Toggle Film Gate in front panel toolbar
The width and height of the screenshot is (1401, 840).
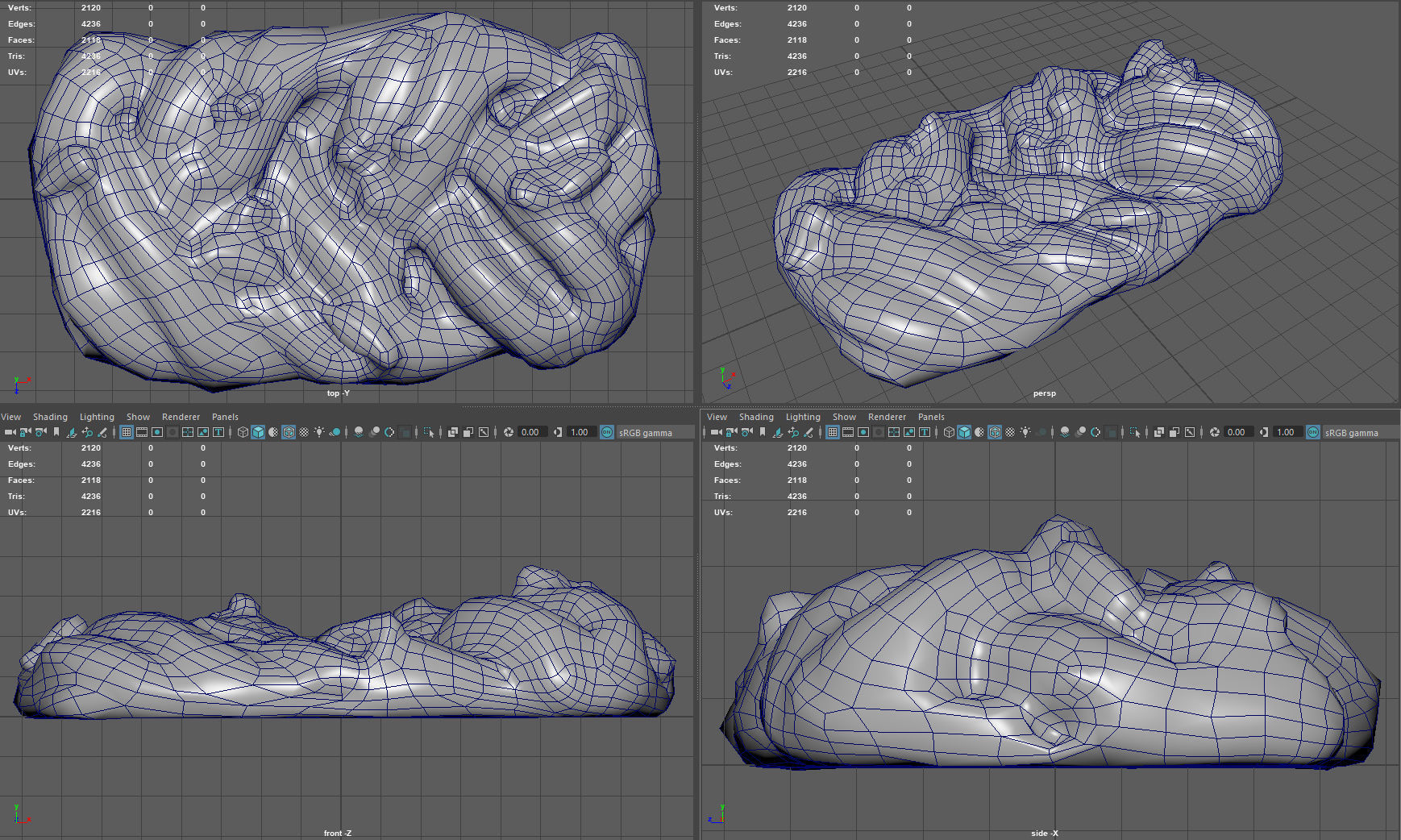(142, 432)
